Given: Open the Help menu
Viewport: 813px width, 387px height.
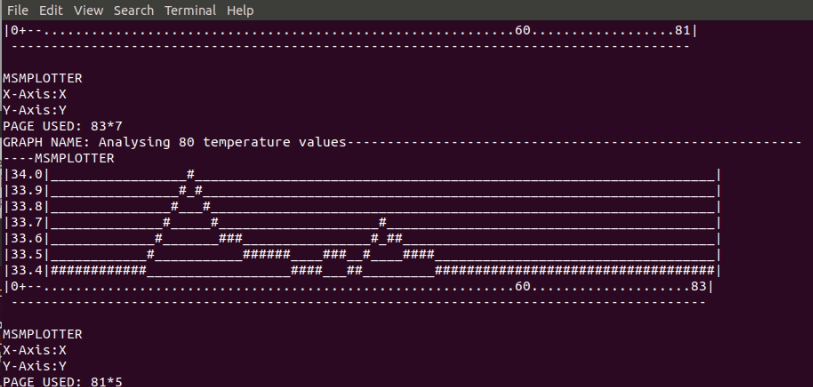Looking at the screenshot, I should click(240, 10).
